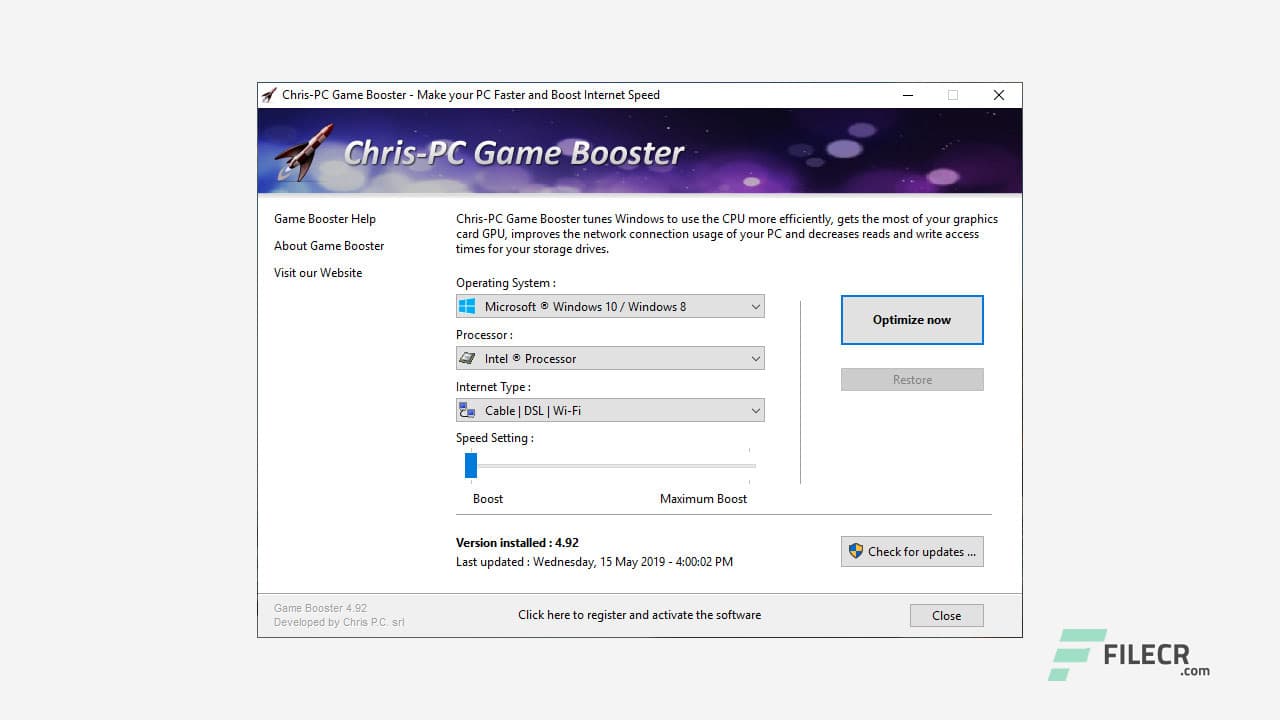The width and height of the screenshot is (1280, 720).
Task: Click the rocket icon in the title bar
Action: coord(269,95)
